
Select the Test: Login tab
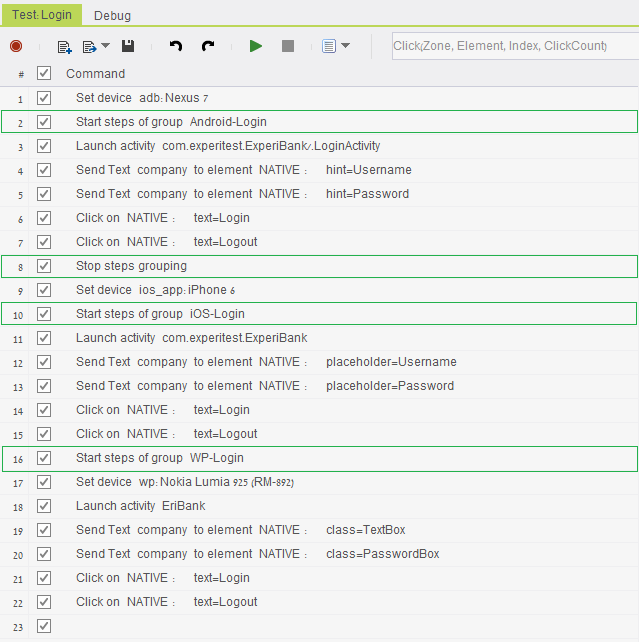(40, 15)
